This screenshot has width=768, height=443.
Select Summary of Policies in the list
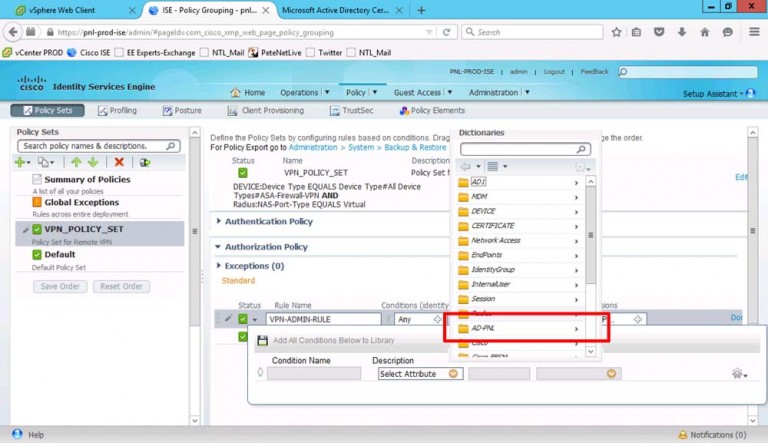click(87, 179)
